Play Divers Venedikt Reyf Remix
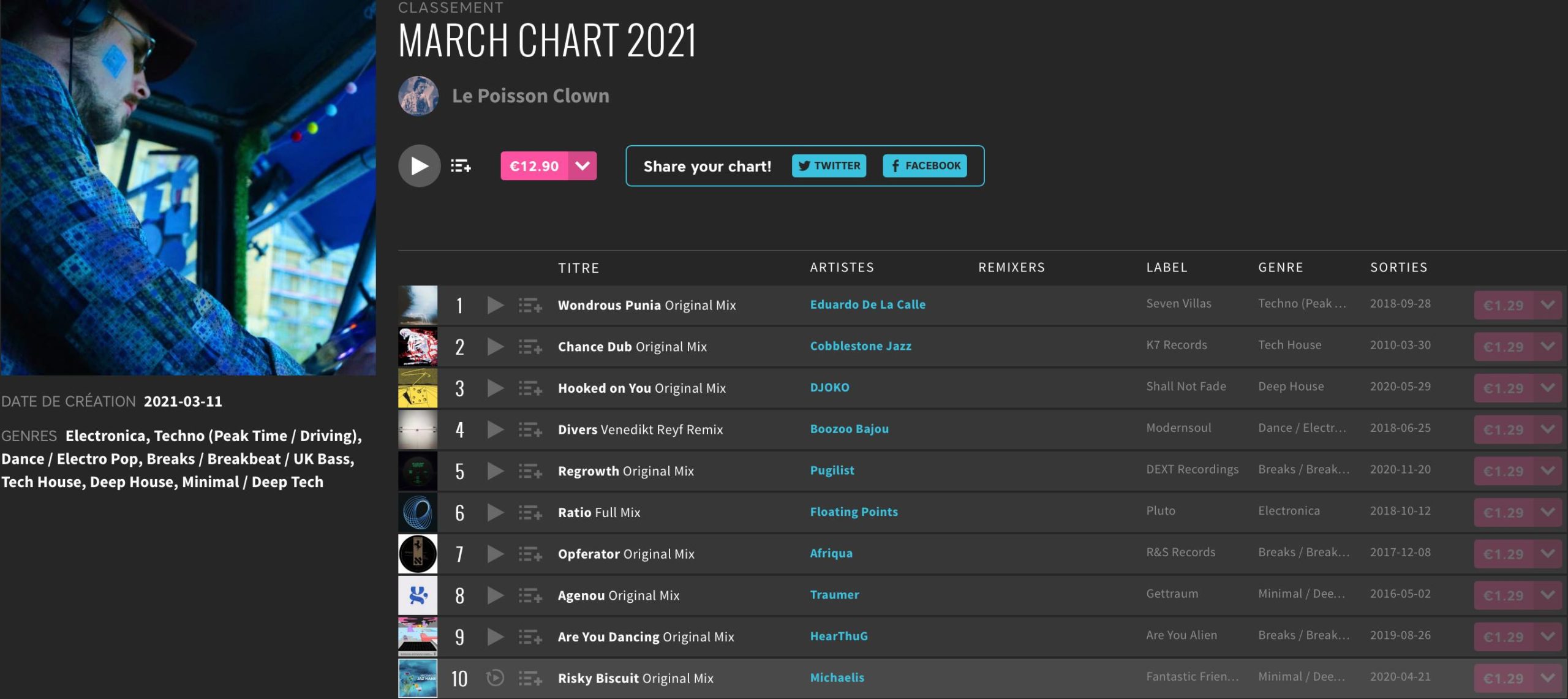1568x699 pixels. [x=495, y=429]
